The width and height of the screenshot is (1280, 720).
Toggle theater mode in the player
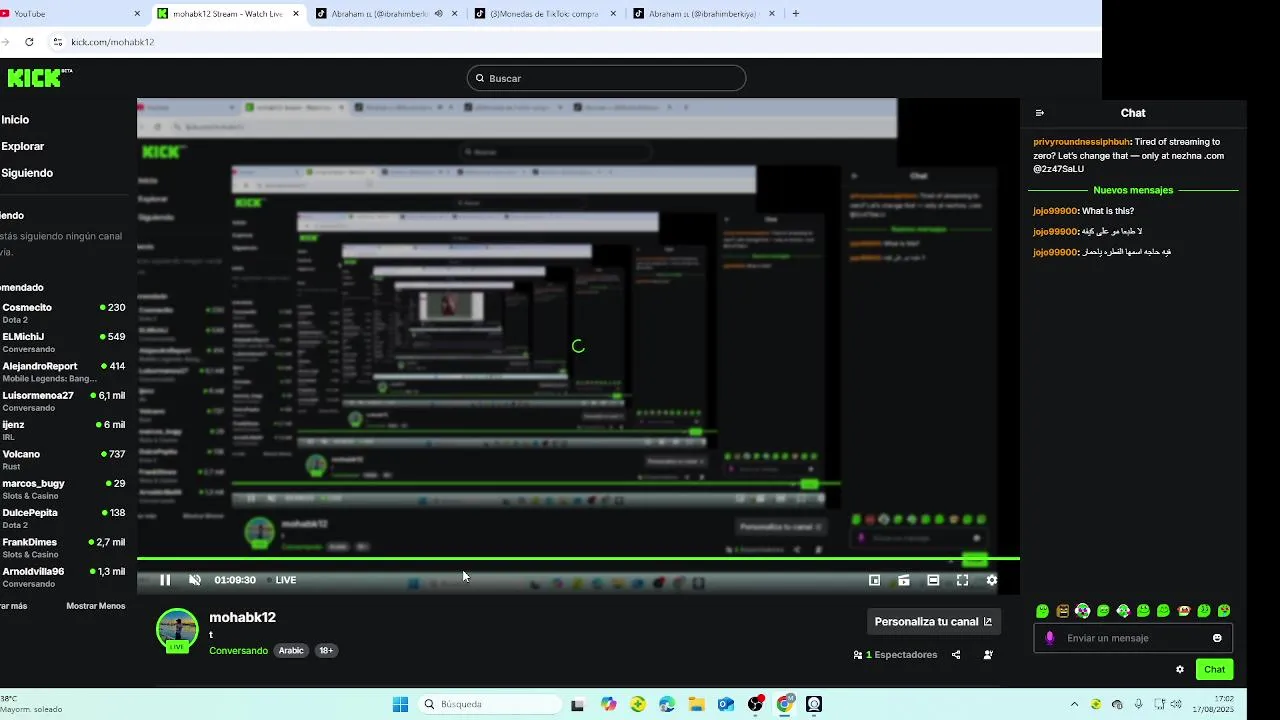[x=933, y=580]
